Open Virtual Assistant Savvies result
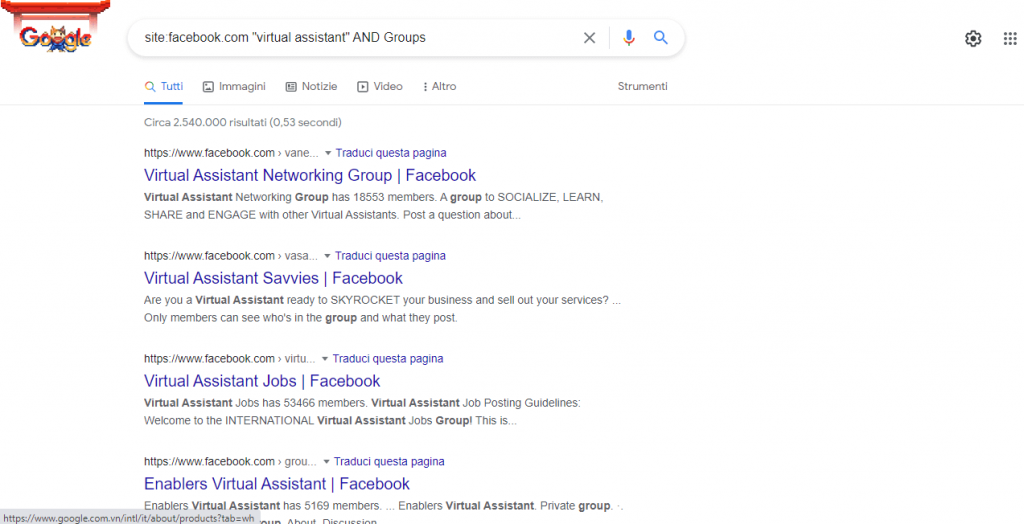 tap(273, 278)
